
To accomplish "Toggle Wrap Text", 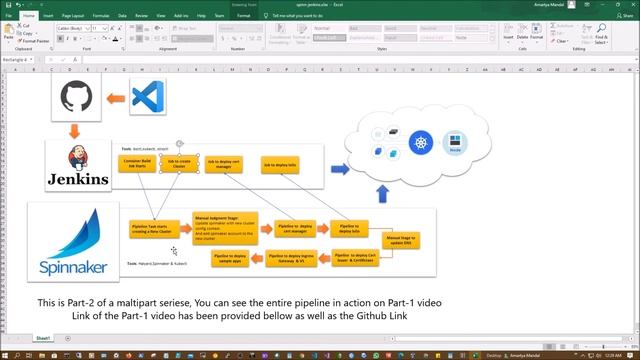I will pyautogui.click(x=184, y=29).
